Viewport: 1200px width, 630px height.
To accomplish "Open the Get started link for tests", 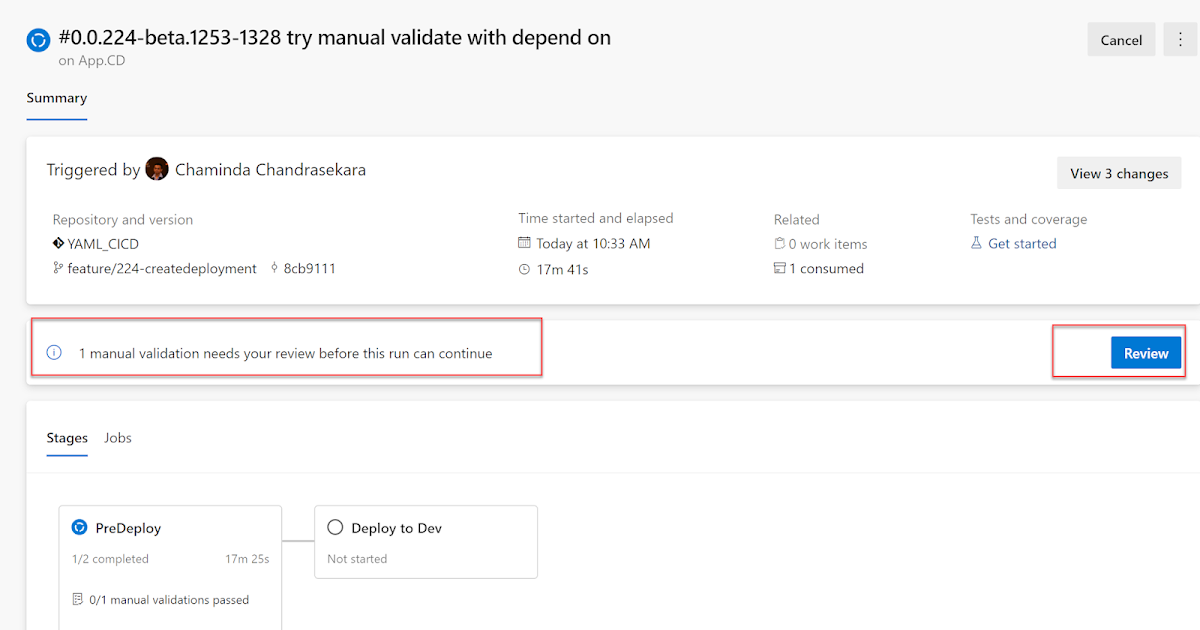I will coord(1022,243).
